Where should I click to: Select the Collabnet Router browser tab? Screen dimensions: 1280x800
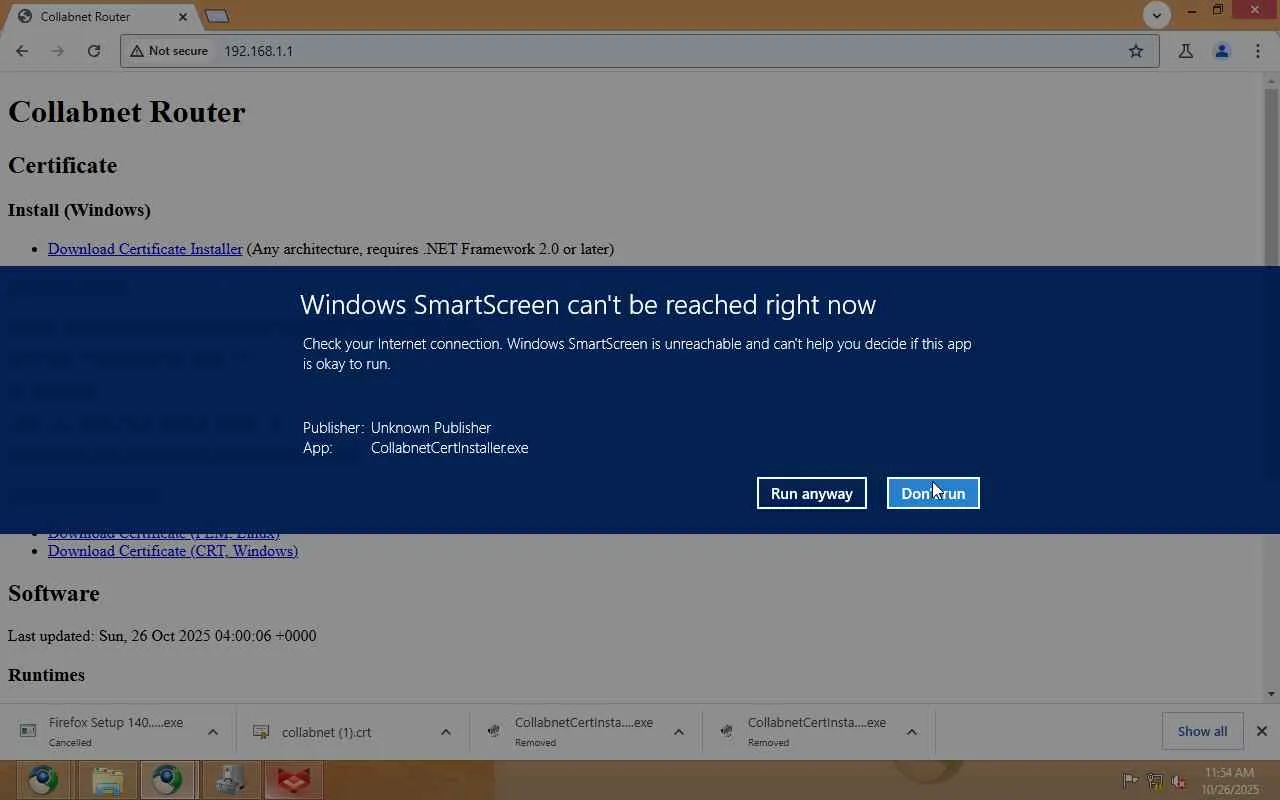(x=100, y=16)
